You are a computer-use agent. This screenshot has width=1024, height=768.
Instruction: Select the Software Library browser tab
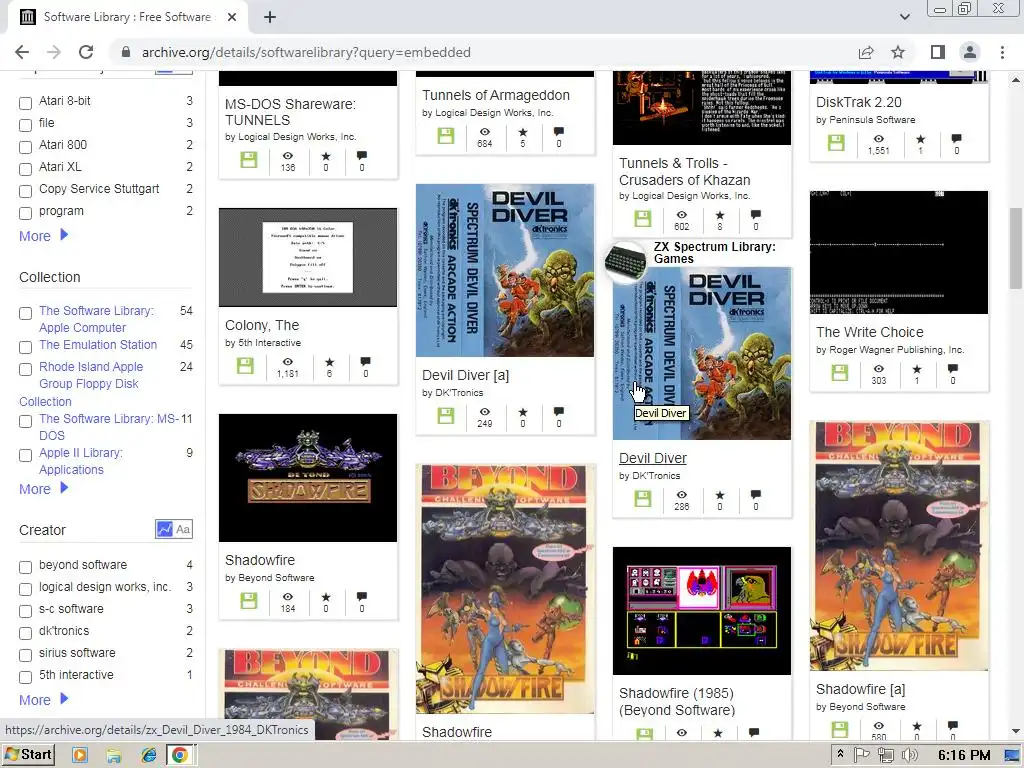click(127, 17)
